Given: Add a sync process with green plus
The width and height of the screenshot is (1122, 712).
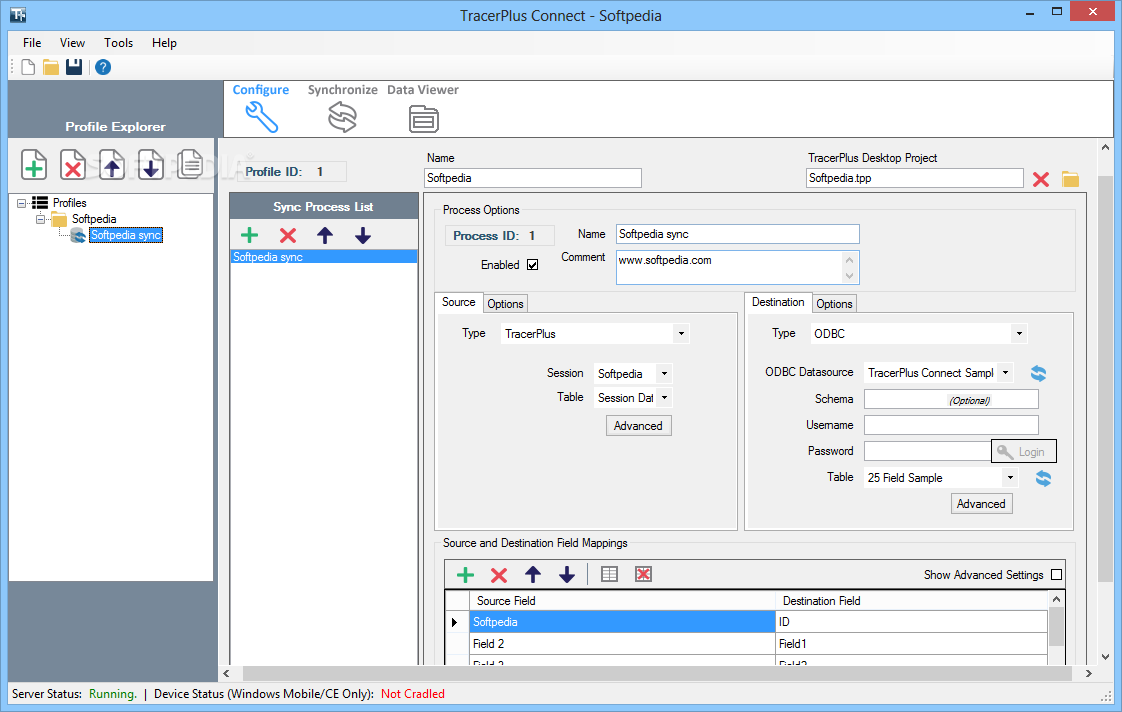Looking at the screenshot, I should click(x=249, y=235).
